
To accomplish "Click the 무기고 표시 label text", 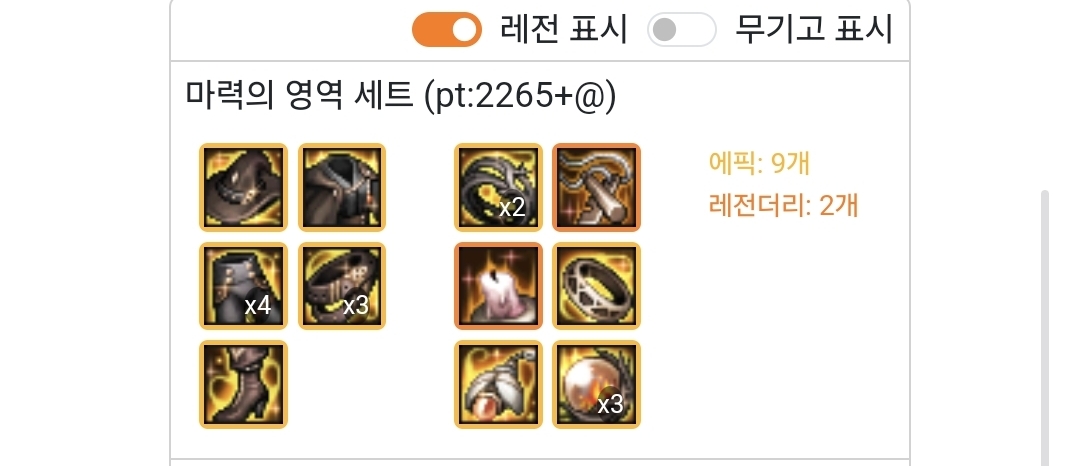I will (x=813, y=30).
